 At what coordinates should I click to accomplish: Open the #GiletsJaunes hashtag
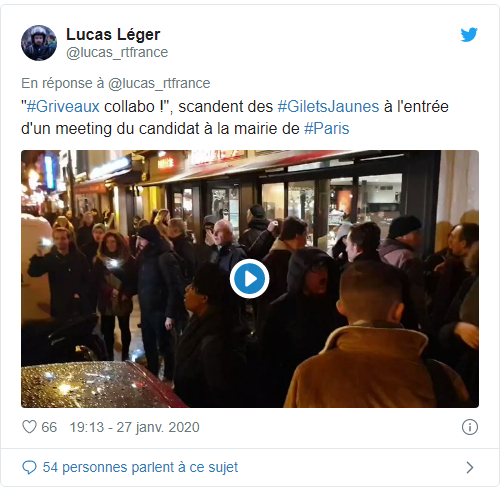[328, 107]
